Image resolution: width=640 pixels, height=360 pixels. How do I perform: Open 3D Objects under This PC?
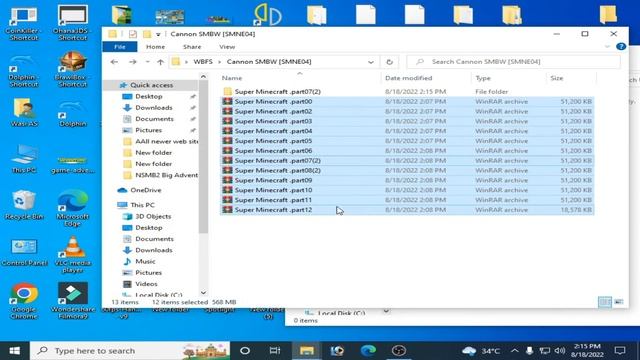pos(153,216)
